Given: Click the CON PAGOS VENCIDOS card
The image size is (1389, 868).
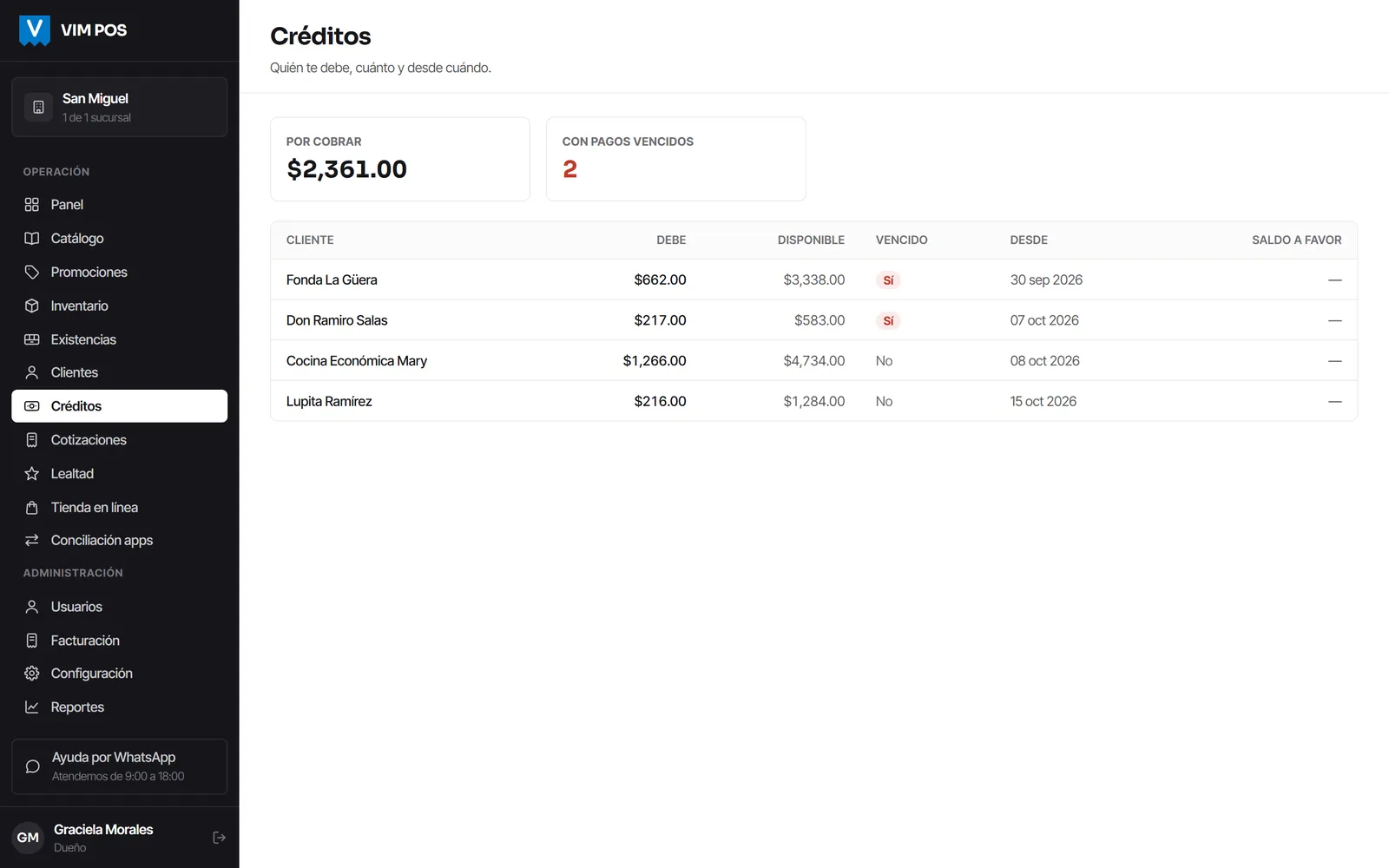Looking at the screenshot, I should pyautogui.click(x=676, y=159).
